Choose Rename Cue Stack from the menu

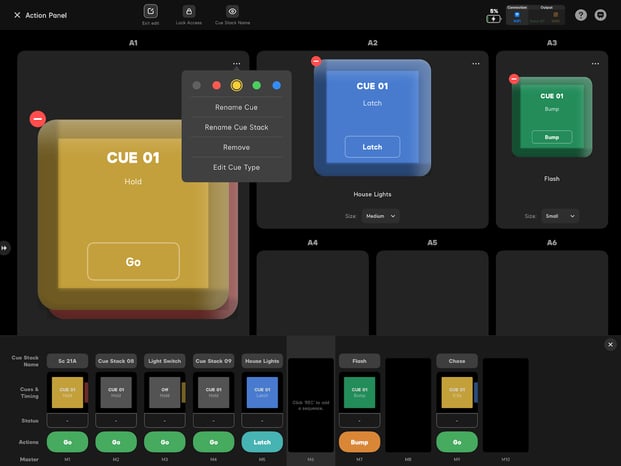point(236,127)
